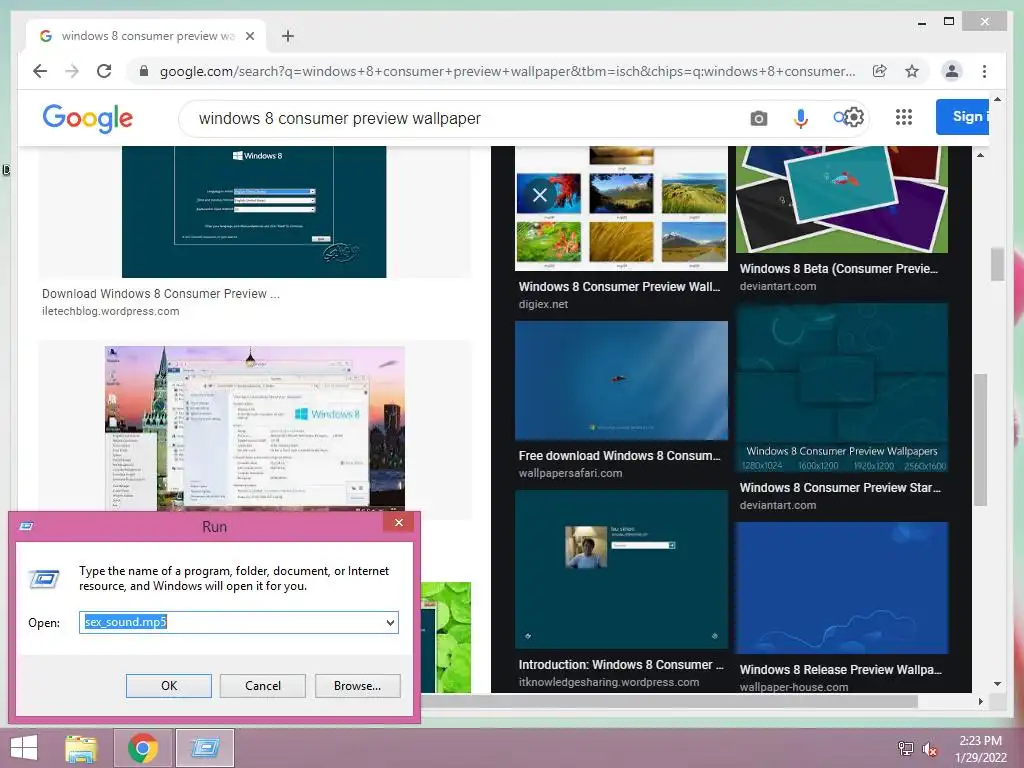
Task: Open the Chrome profile avatar icon
Action: point(952,71)
